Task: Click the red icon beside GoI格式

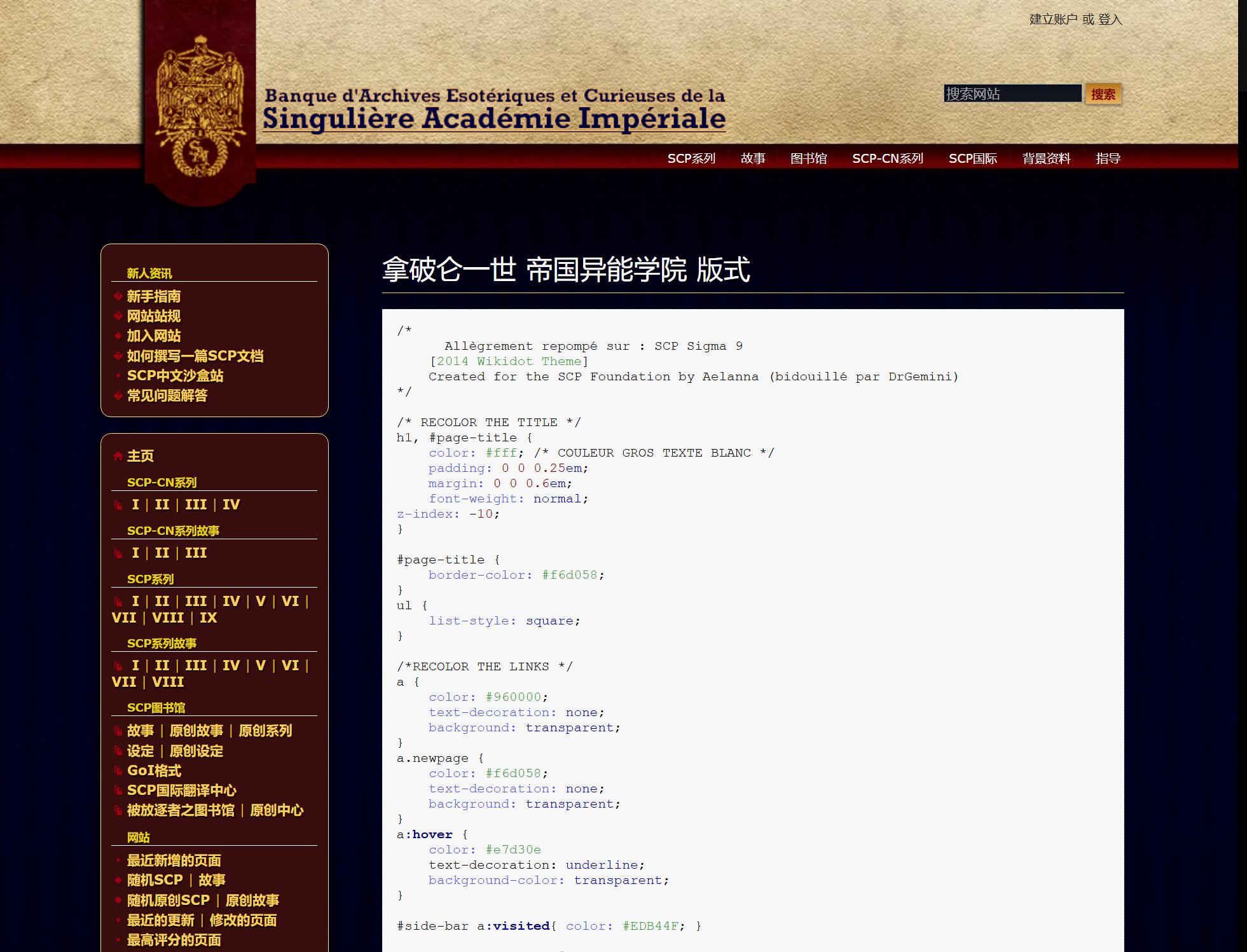Action: [x=118, y=771]
